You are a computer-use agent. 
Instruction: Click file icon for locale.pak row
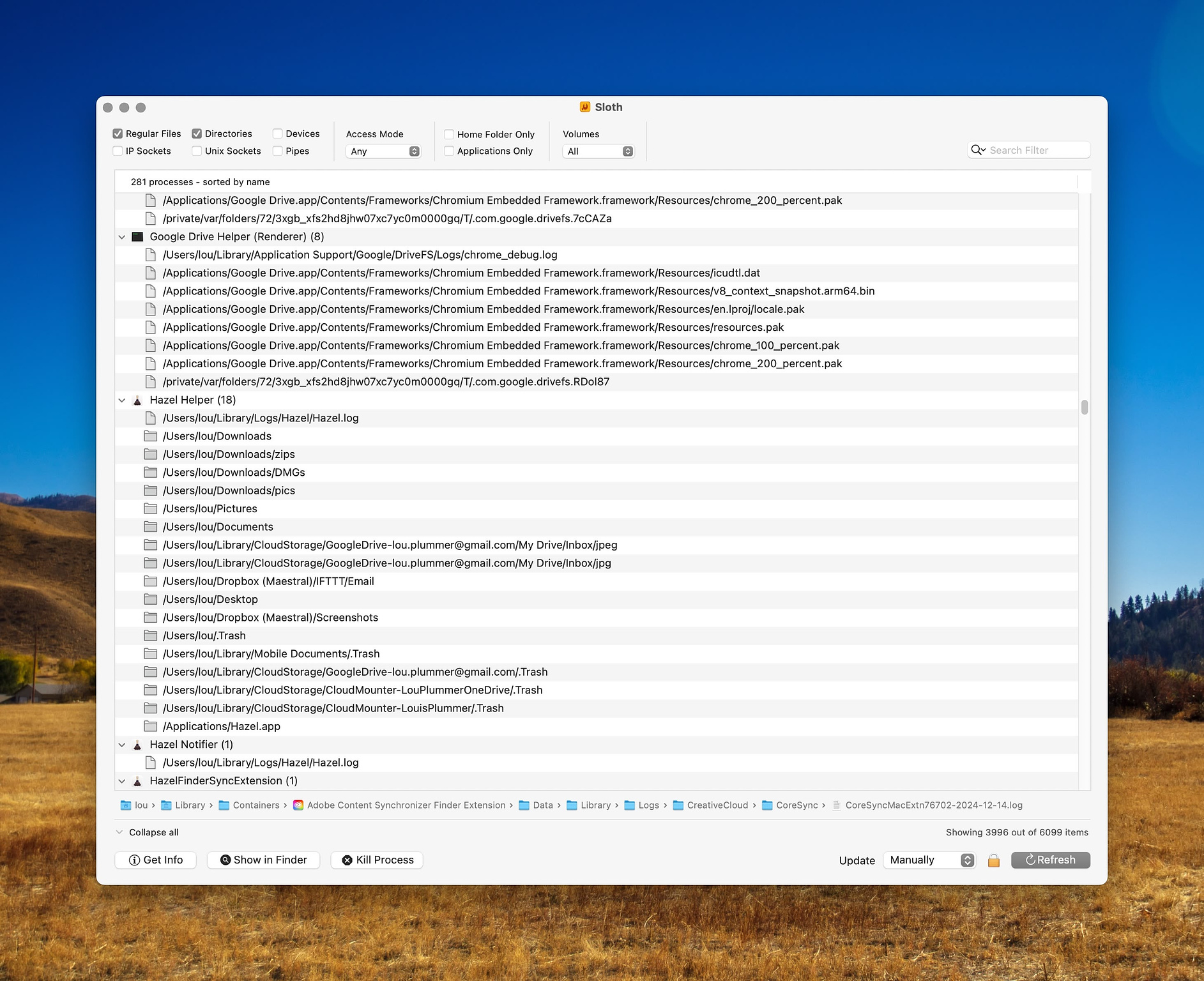tap(151, 309)
